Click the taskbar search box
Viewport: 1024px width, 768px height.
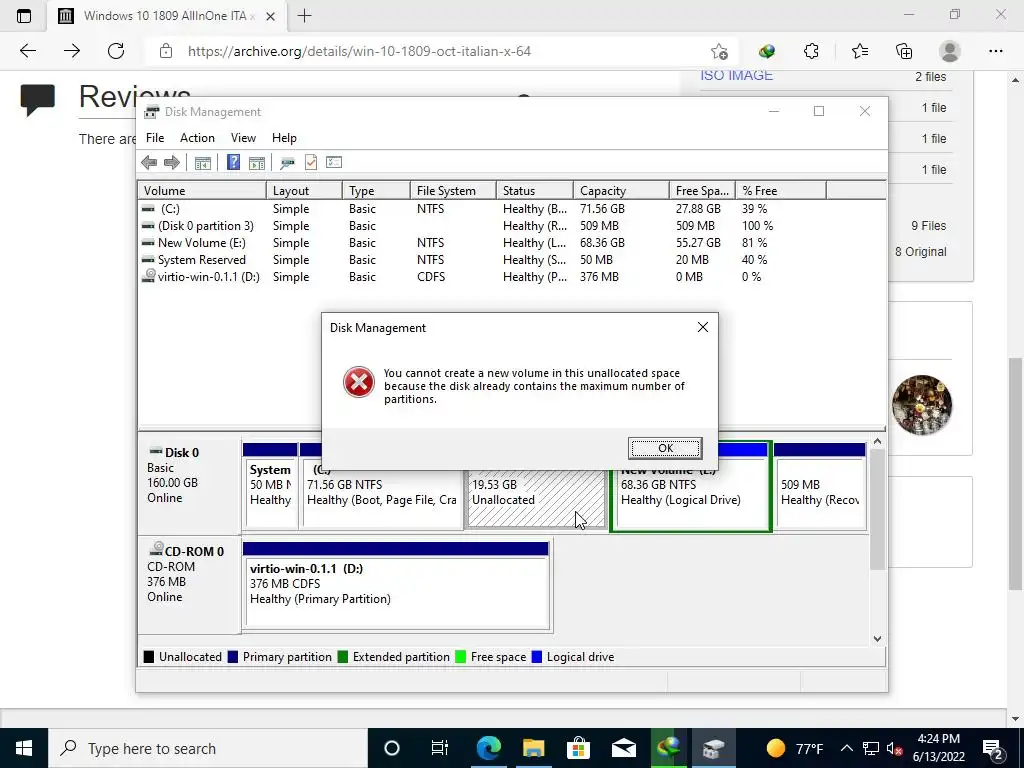tap(208, 748)
